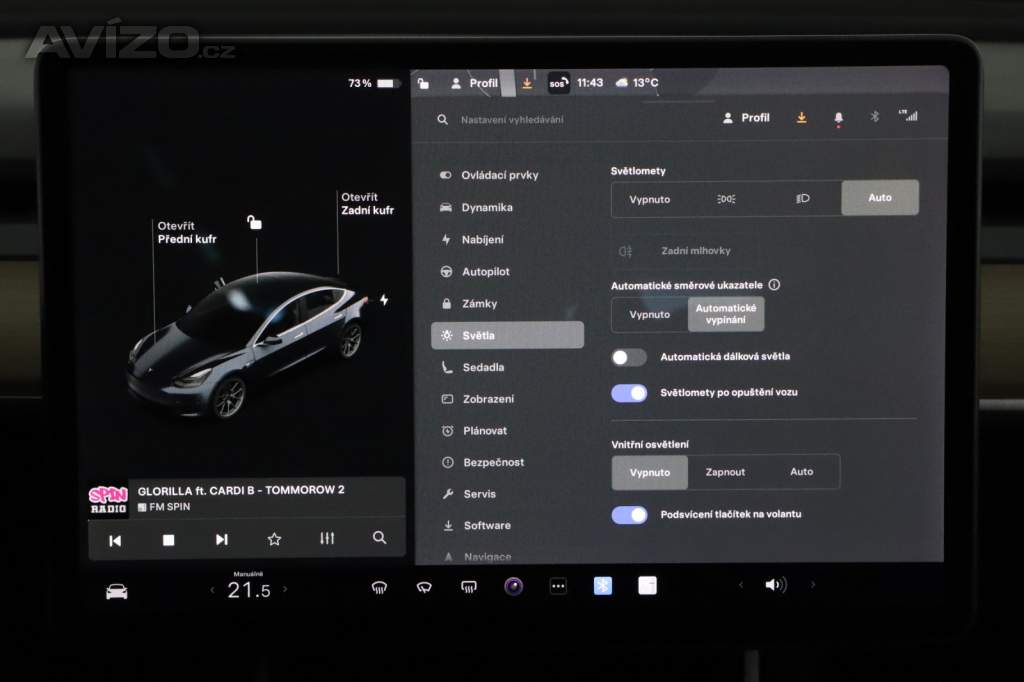
Task: Select Nabíjení in the settings sidebar
Action: [x=482, y=240]
